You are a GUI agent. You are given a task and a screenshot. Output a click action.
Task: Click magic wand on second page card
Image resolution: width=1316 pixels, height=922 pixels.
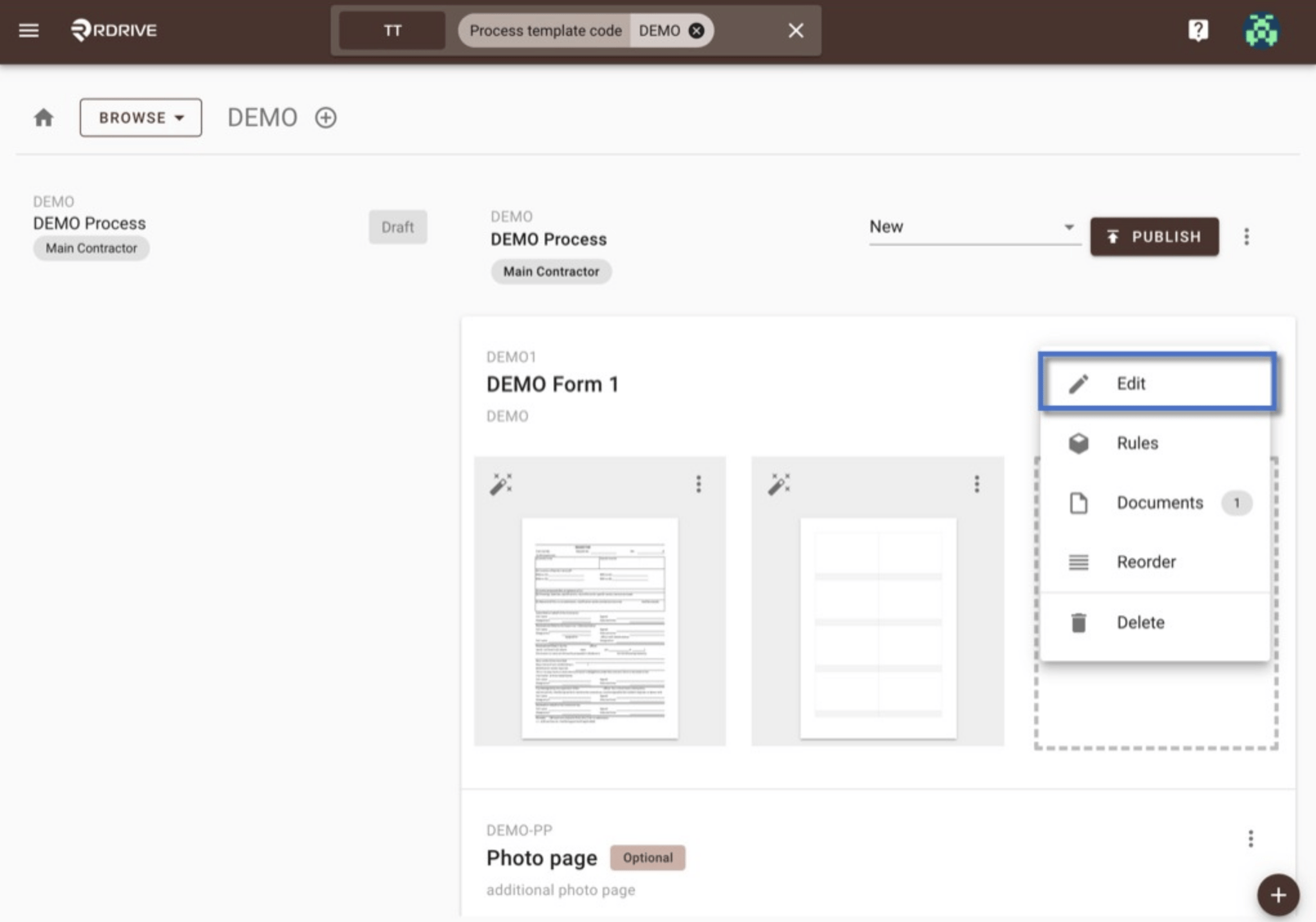779,484
